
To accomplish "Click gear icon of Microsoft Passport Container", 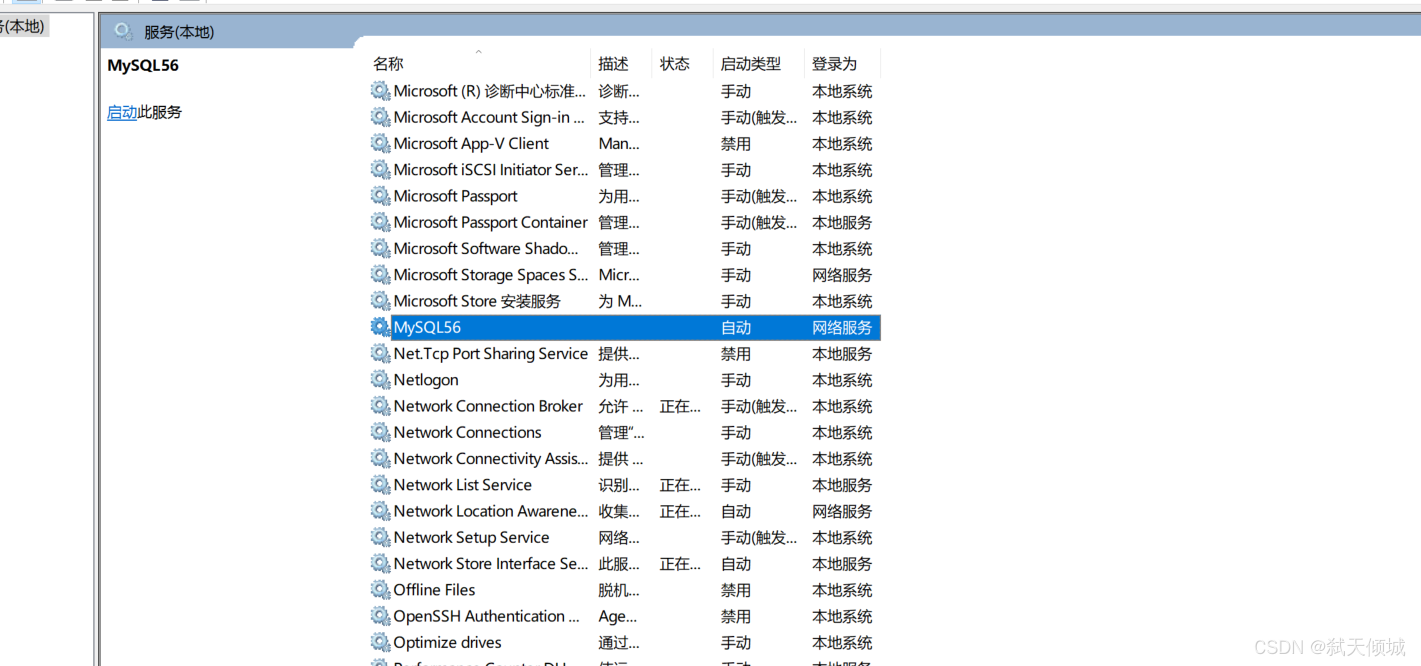I will (380, 222).
